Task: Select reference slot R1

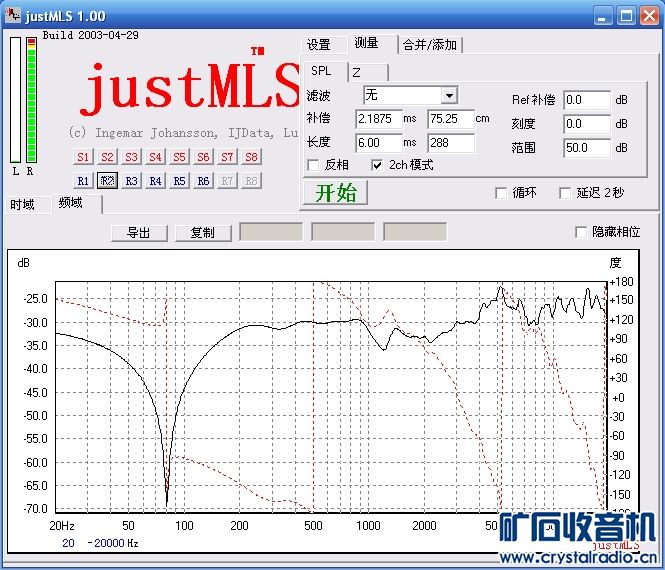Action: click(83, 181)
